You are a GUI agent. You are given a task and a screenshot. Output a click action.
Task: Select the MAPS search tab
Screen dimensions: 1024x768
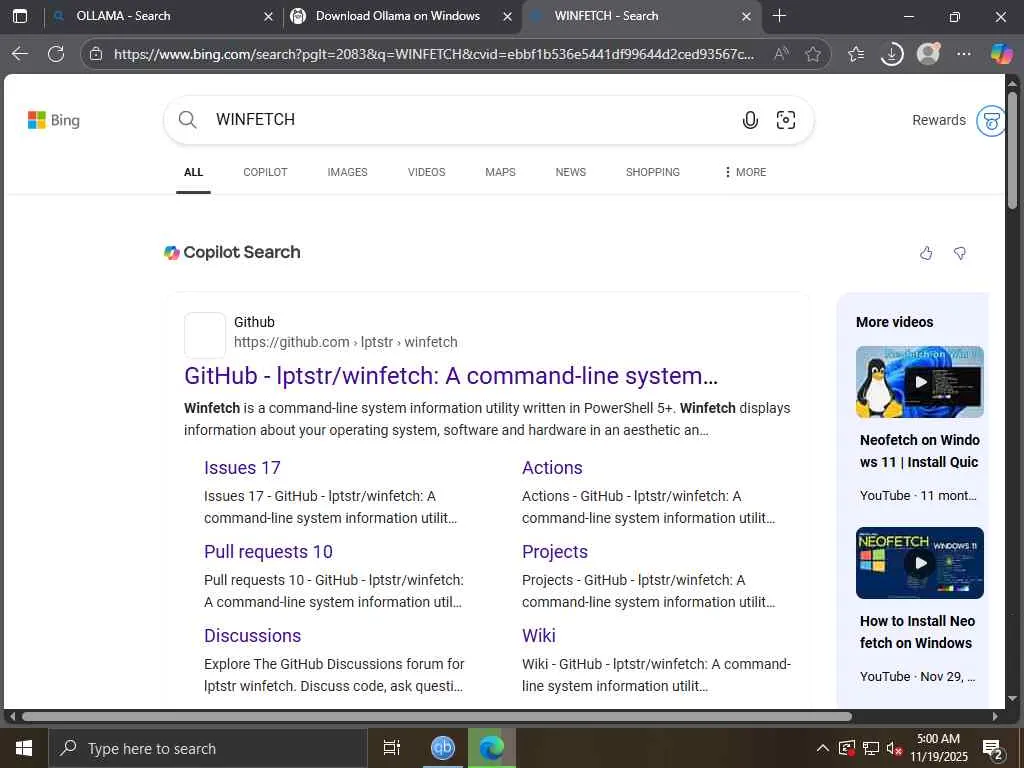(500, 172)
